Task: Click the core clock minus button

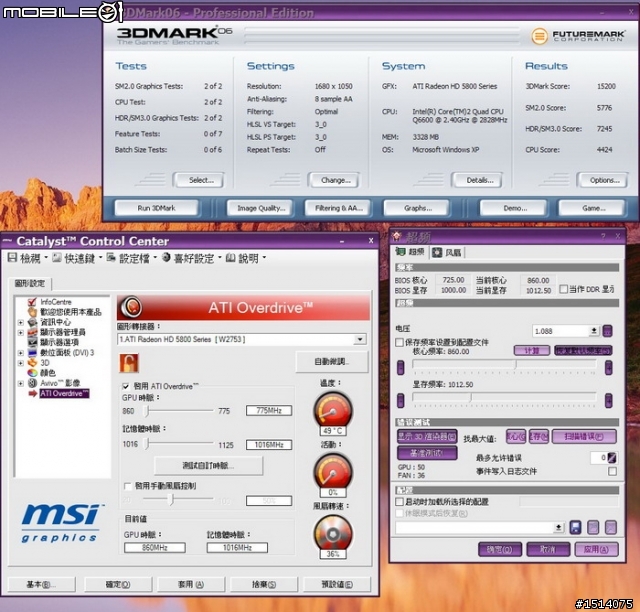Action: click(400, 367)
